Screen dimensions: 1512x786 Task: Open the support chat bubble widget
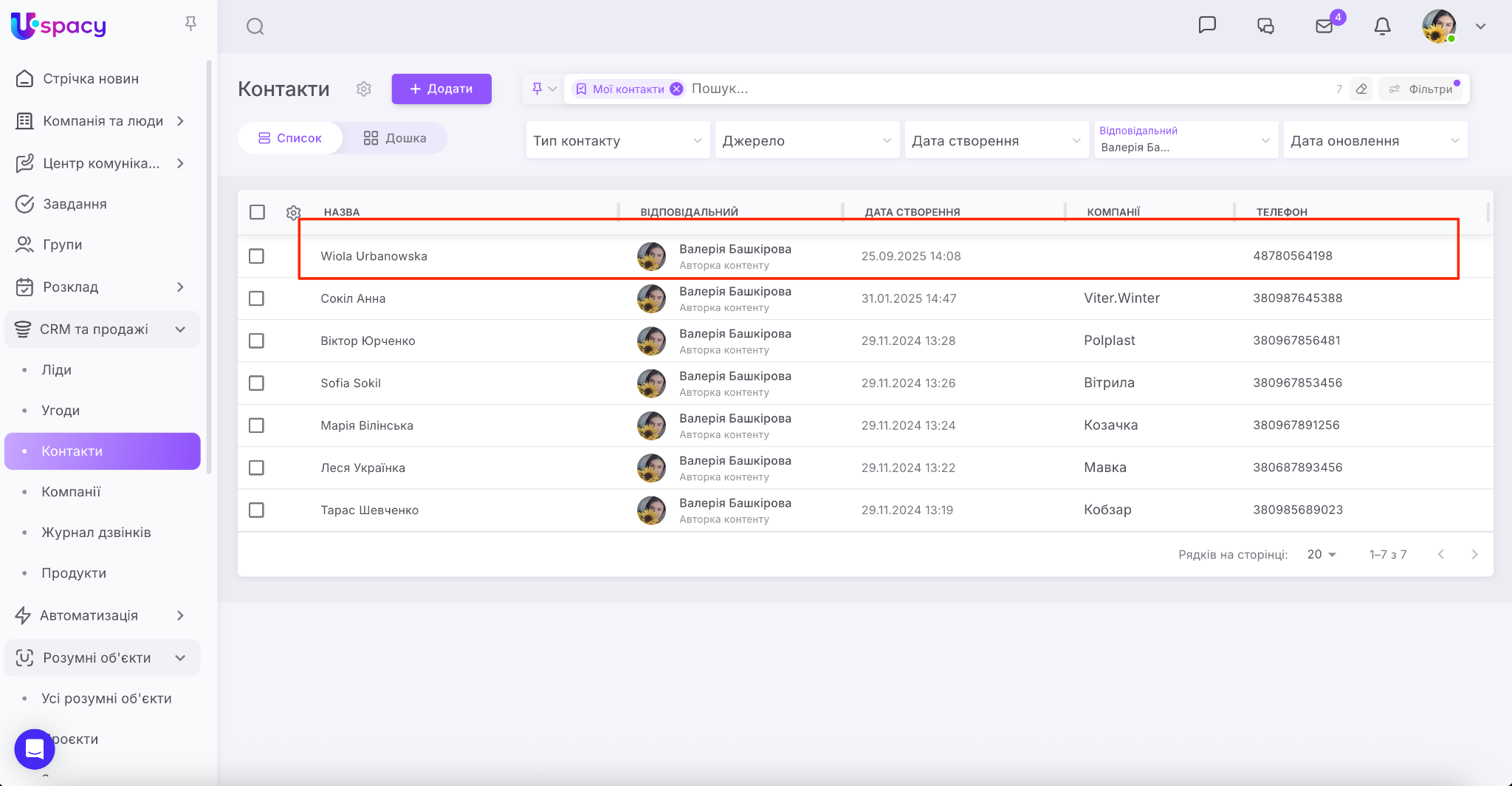pyautogui.click(x=35, y=749)
